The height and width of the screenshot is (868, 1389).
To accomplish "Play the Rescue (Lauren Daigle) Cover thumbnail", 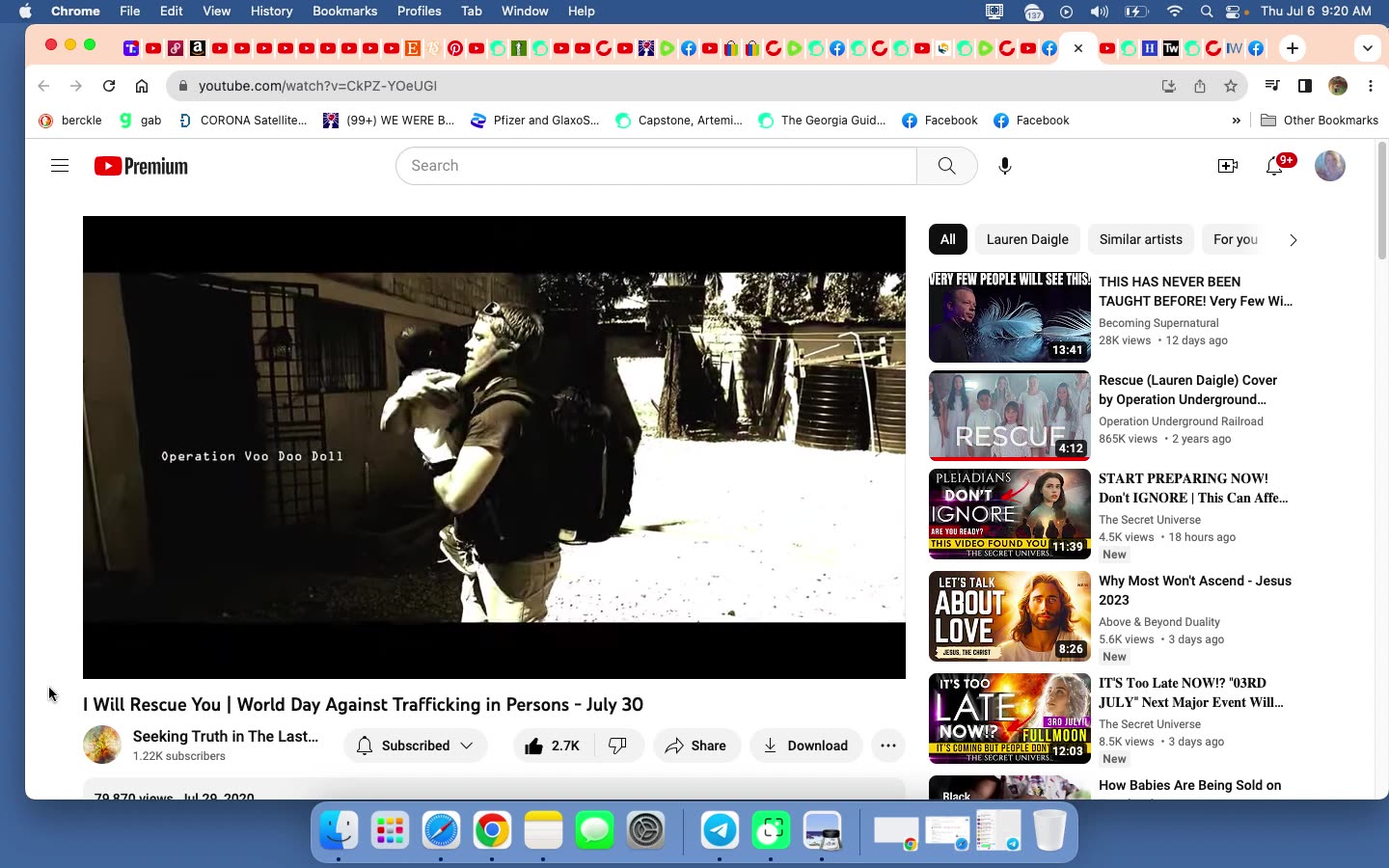I will pyautogui.click(x=1009, y=416).
